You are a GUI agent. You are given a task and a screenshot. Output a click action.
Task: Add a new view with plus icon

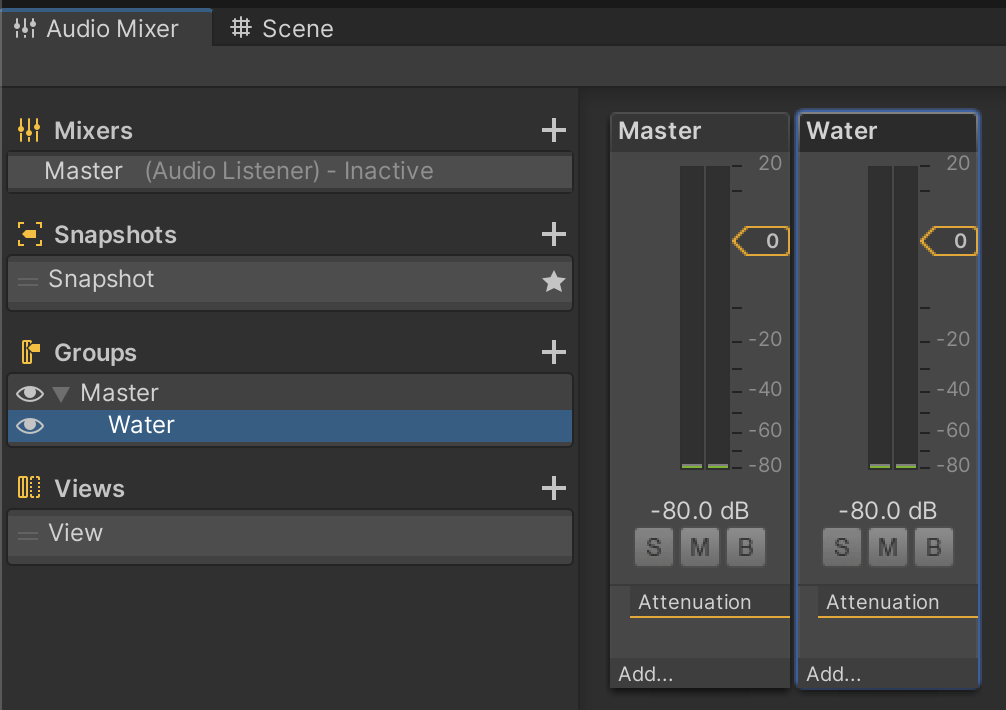pyautogui.click(x=553, y=489)
